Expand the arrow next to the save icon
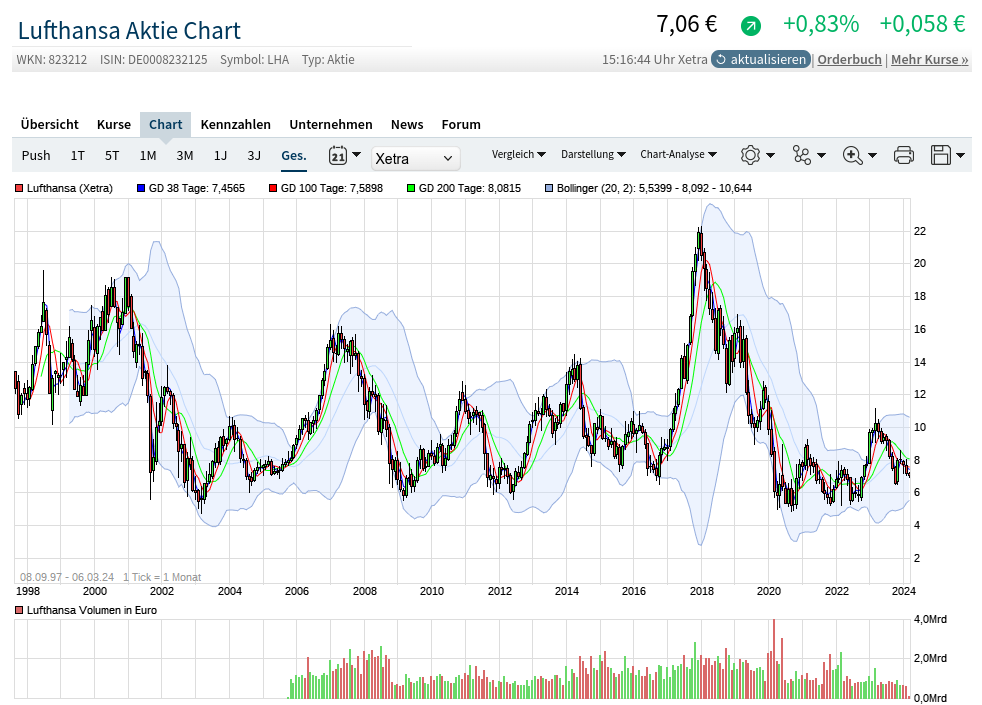Image resolution: width=982 pixels, height=705 pixels. point(960,155)
